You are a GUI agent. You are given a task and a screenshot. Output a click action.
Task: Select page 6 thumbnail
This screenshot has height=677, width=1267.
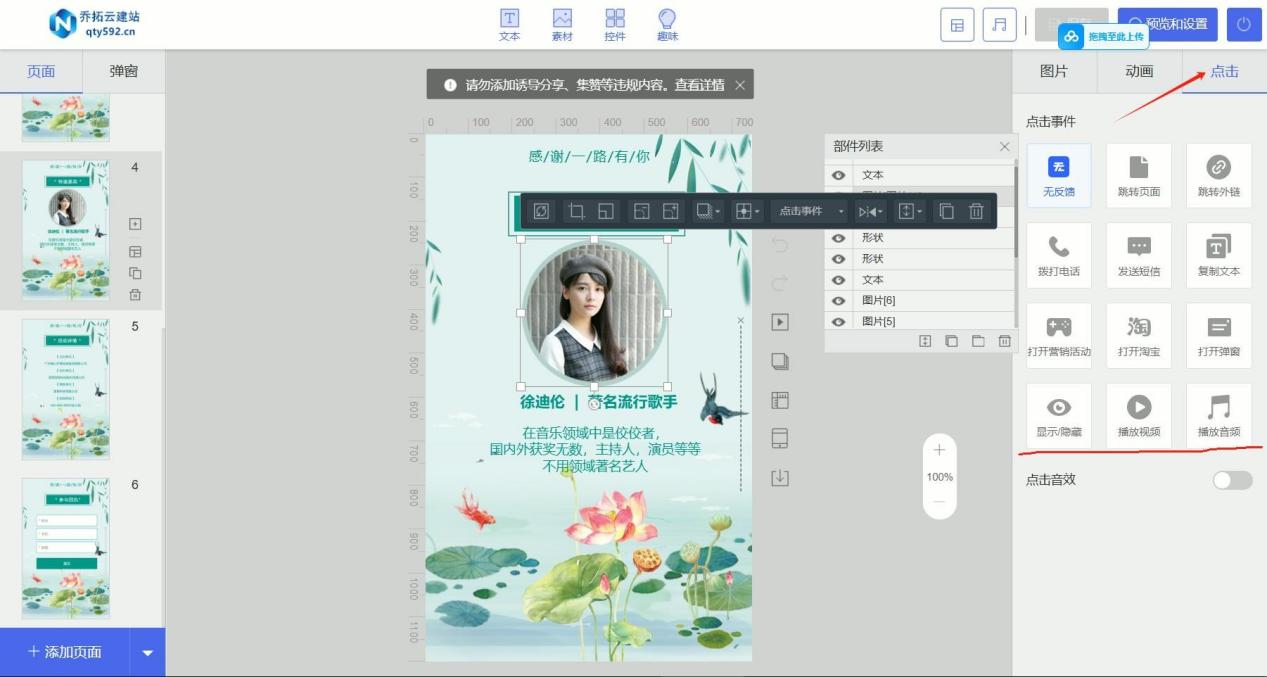(66, 548)
